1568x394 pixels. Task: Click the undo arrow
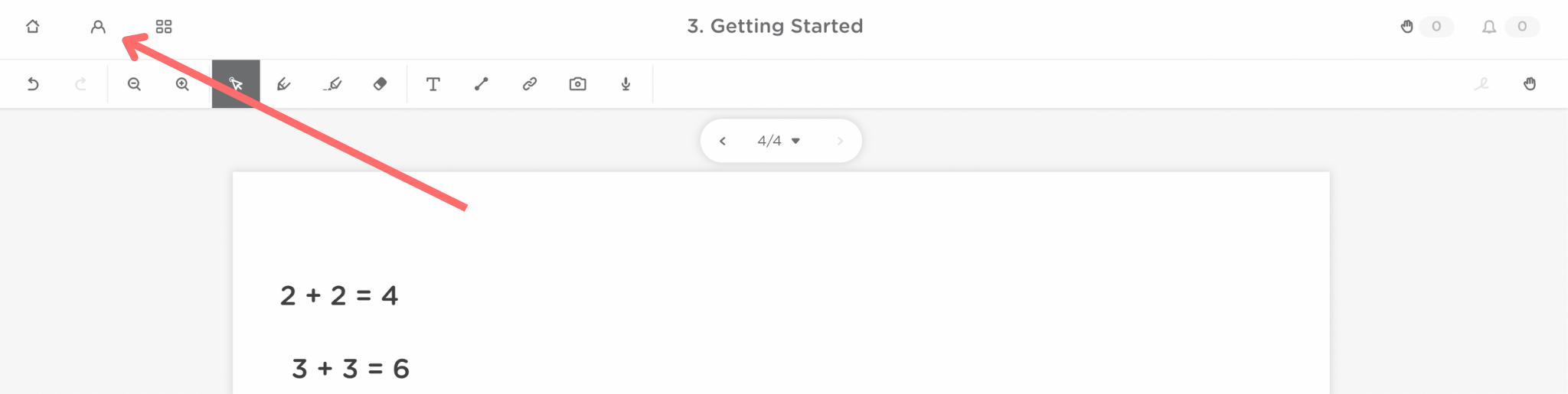point(33,84)
